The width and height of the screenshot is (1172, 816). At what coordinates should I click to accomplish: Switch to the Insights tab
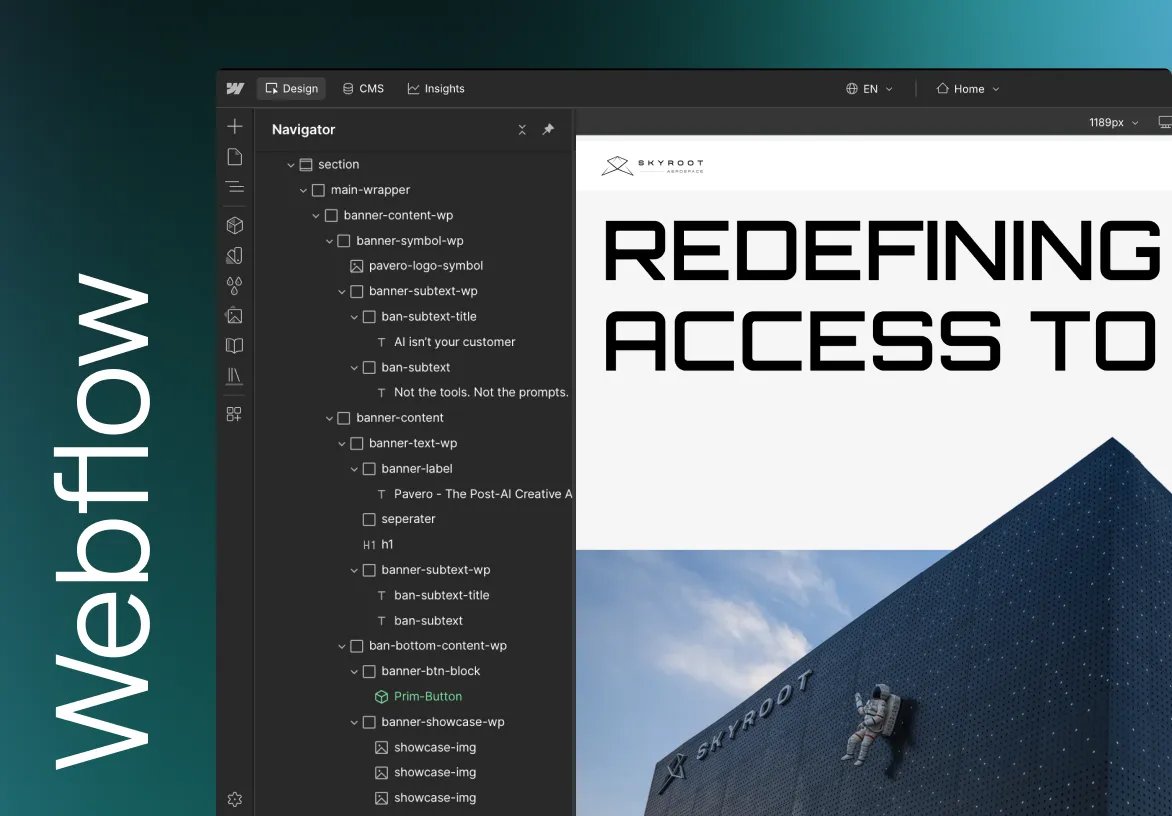point(436,88)
